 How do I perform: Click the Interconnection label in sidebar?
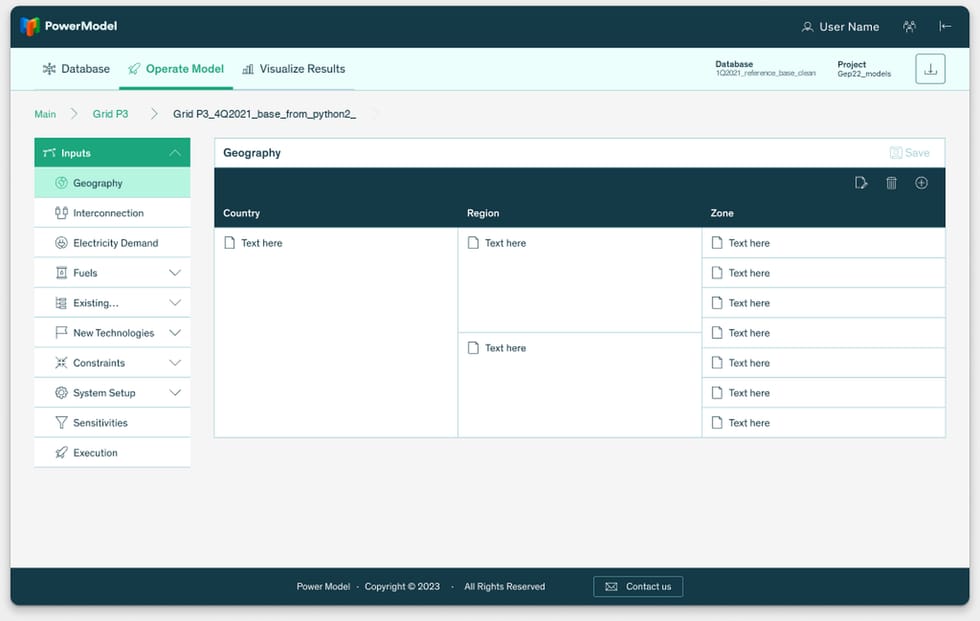point(108,213)
